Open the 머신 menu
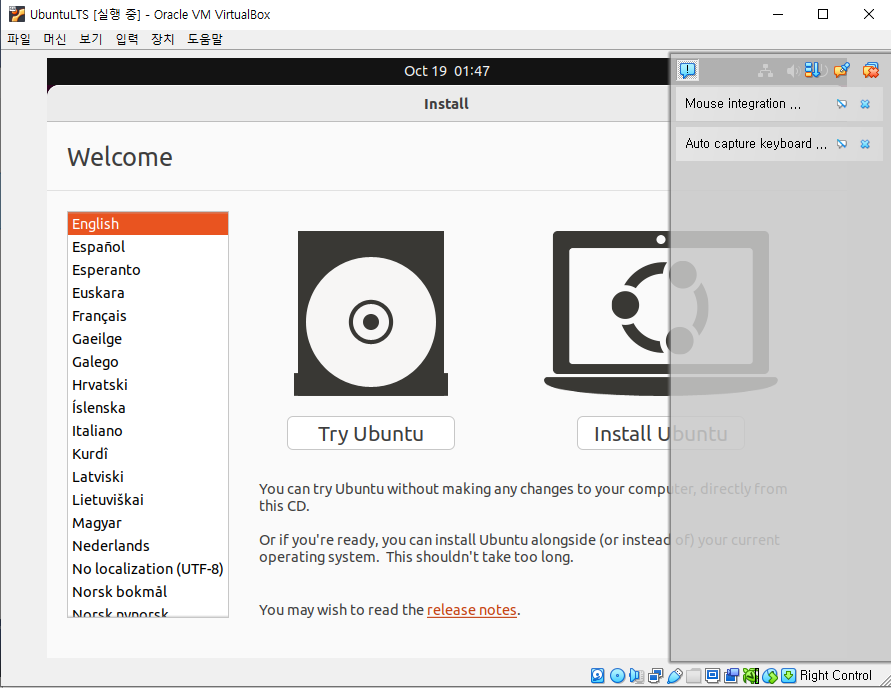 tap(55, 39)
